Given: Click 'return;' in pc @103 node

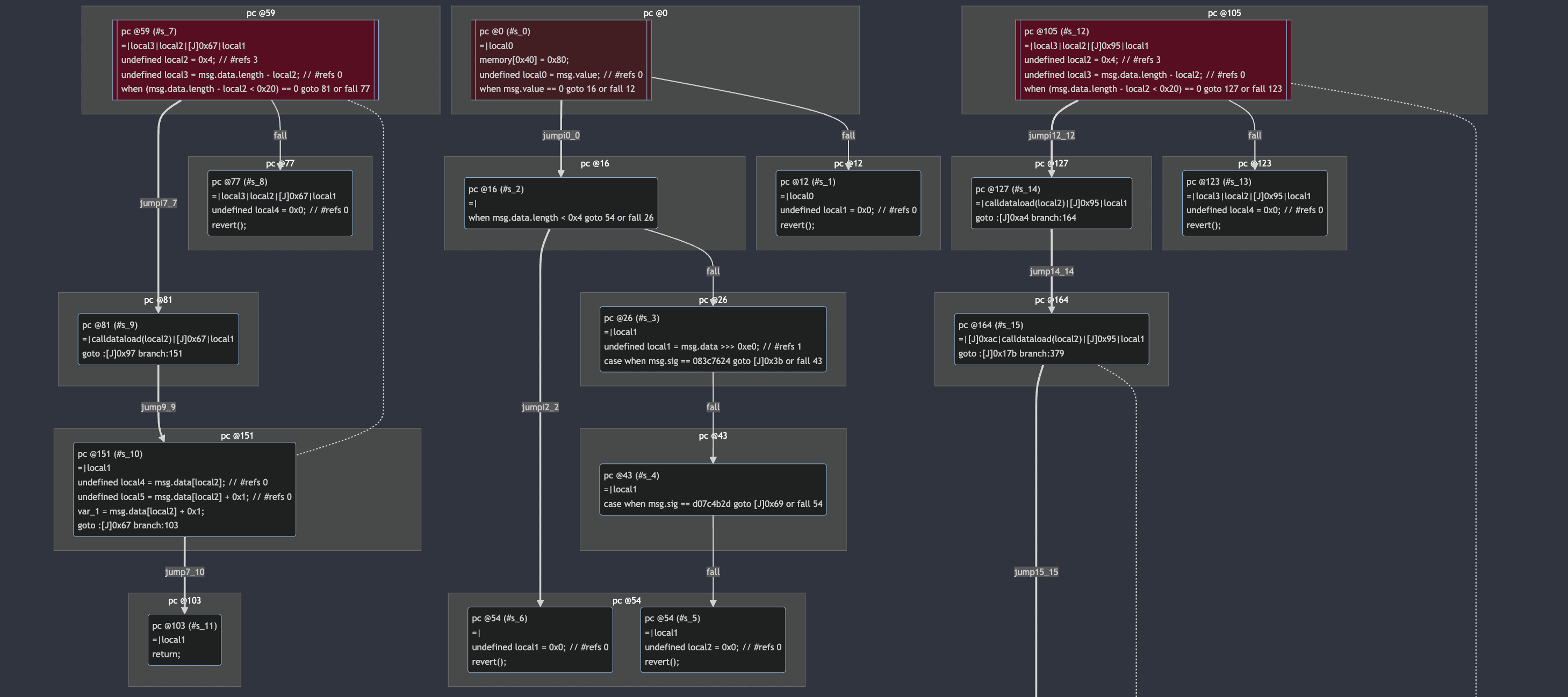Looking at the screenshot, I should [x=166, y=655].
